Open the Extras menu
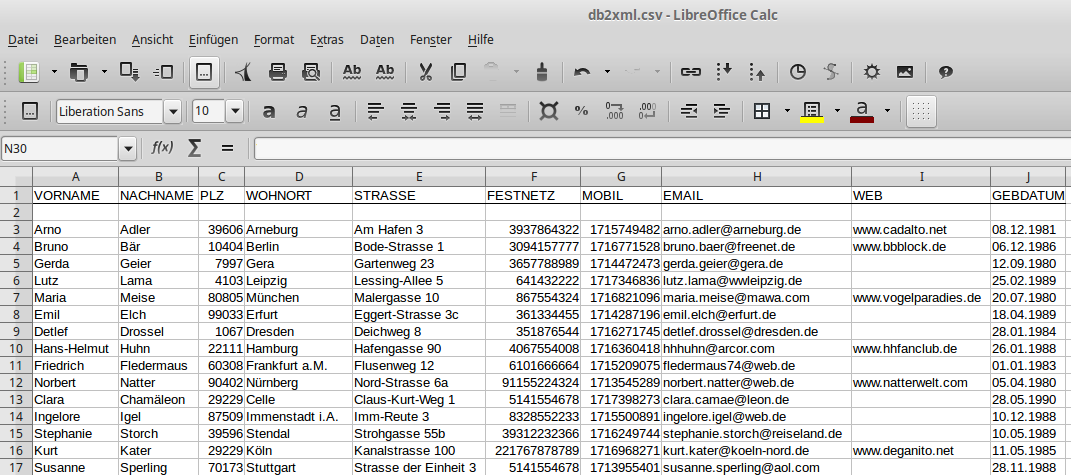 [327, 40]
